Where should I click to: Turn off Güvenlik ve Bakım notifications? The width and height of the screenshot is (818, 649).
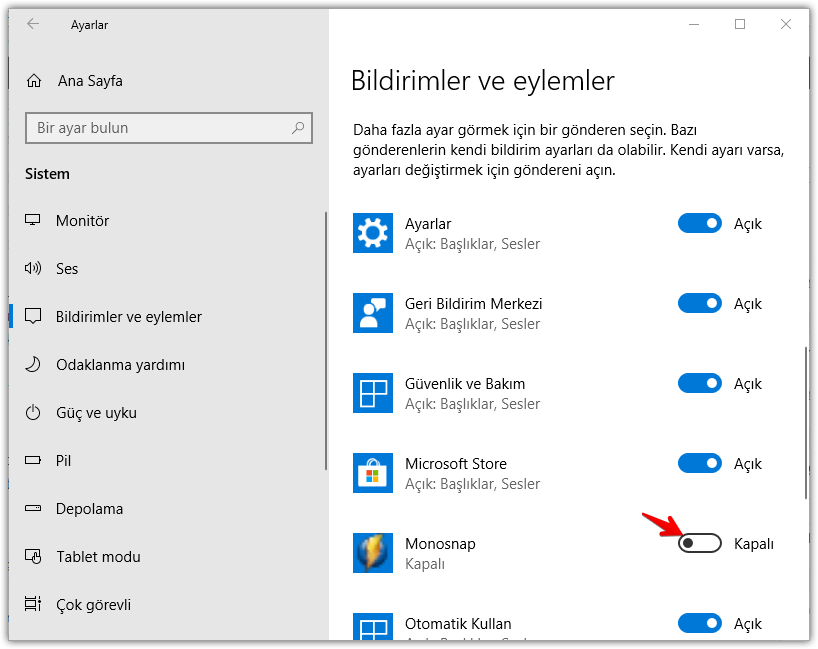coord(700,383)
